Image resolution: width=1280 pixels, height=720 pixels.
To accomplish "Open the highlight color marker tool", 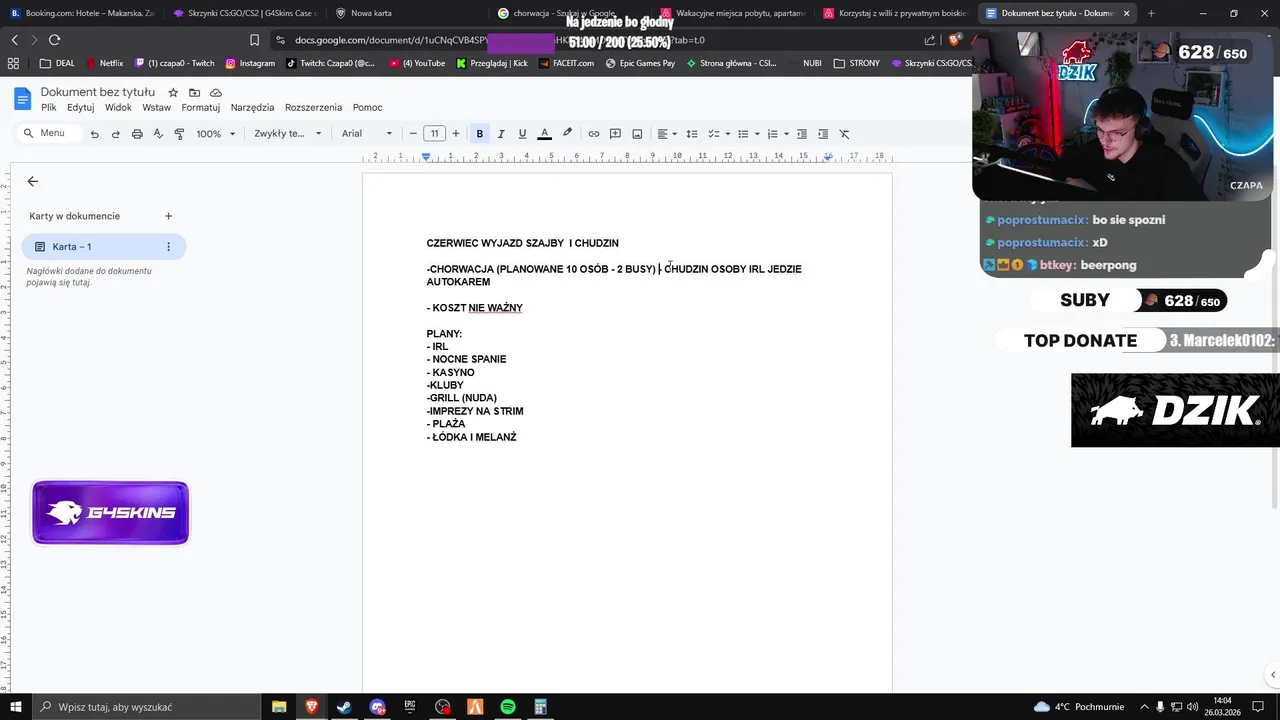I will point(567,134).
